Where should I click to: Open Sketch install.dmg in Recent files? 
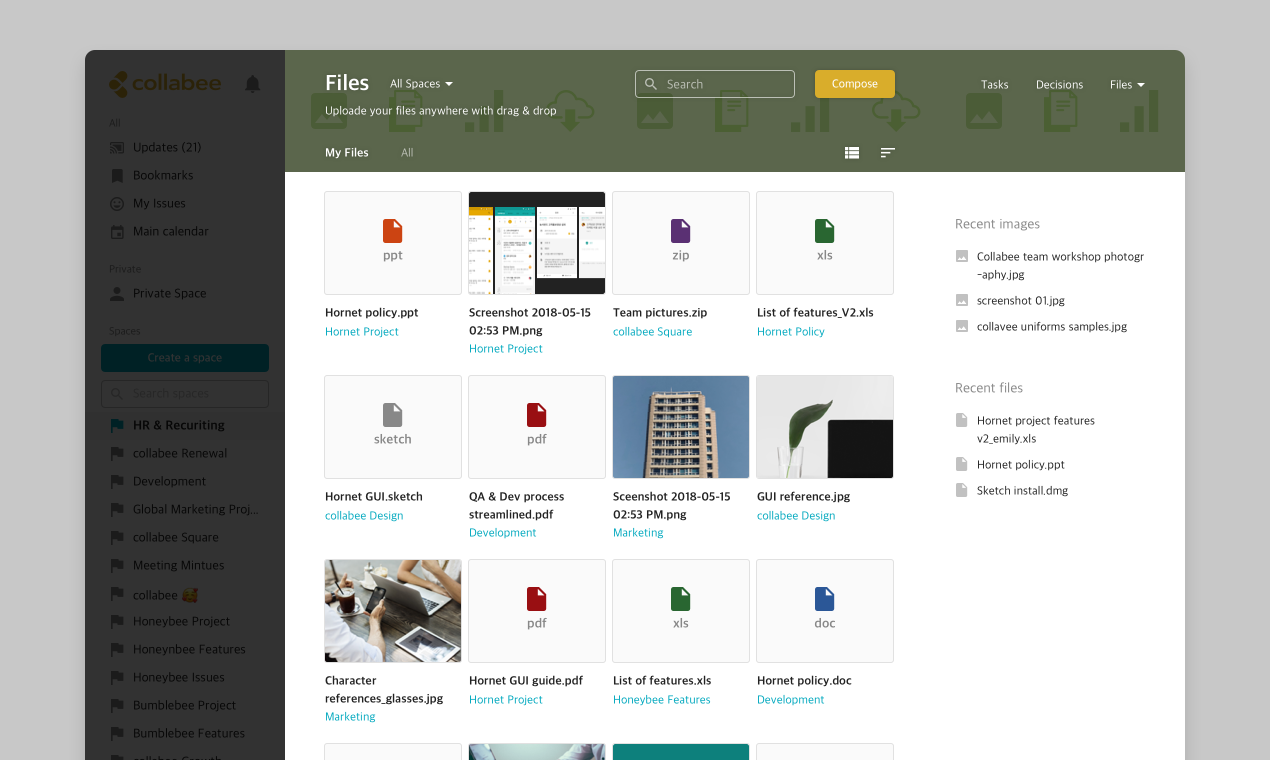pyautogui.click(x=1022, y=490)
